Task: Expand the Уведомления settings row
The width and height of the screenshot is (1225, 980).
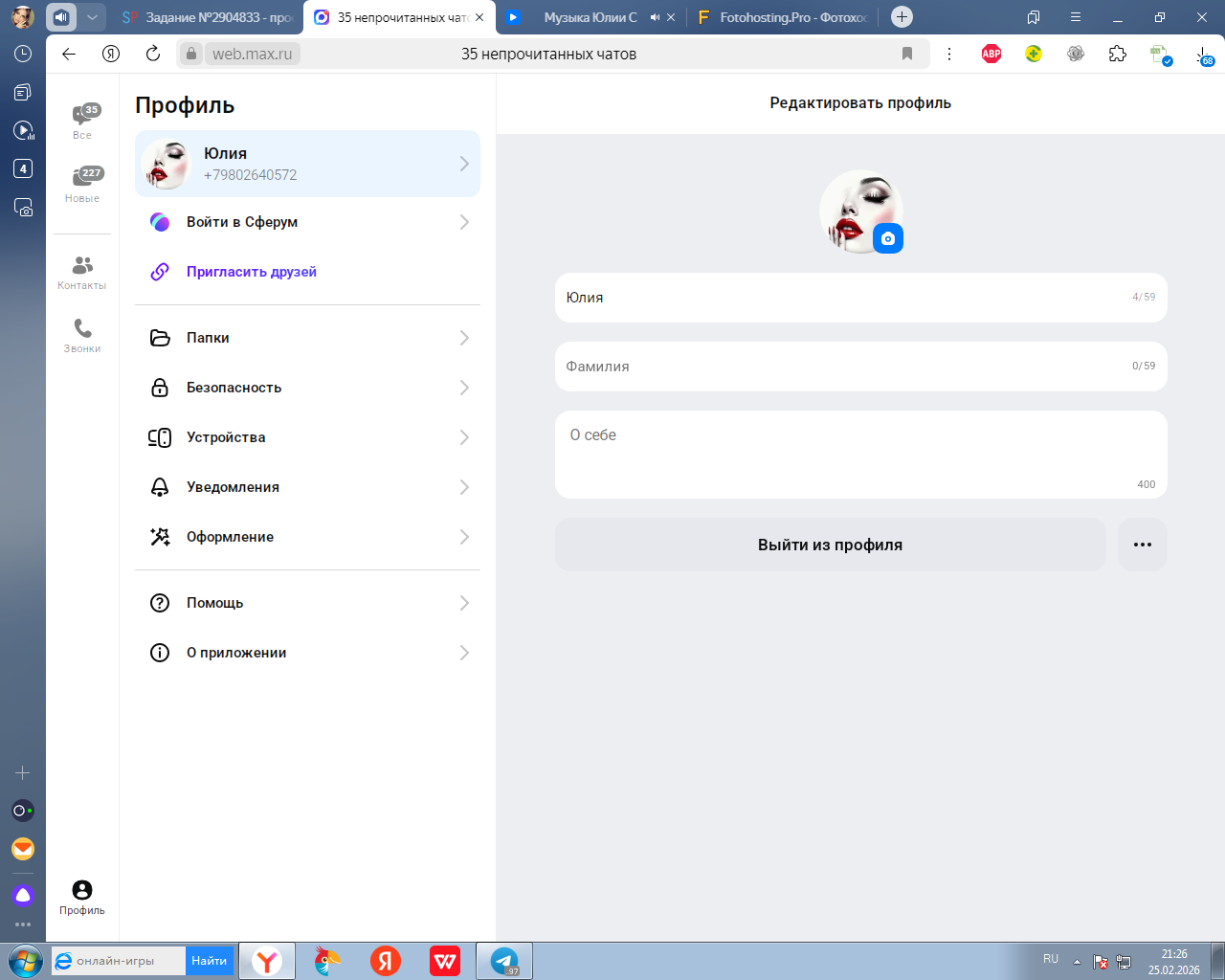Action: (307, 487)
